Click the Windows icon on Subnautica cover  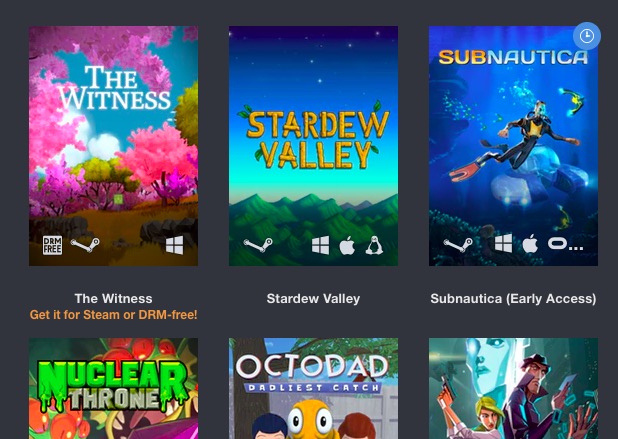pos(504,244)
